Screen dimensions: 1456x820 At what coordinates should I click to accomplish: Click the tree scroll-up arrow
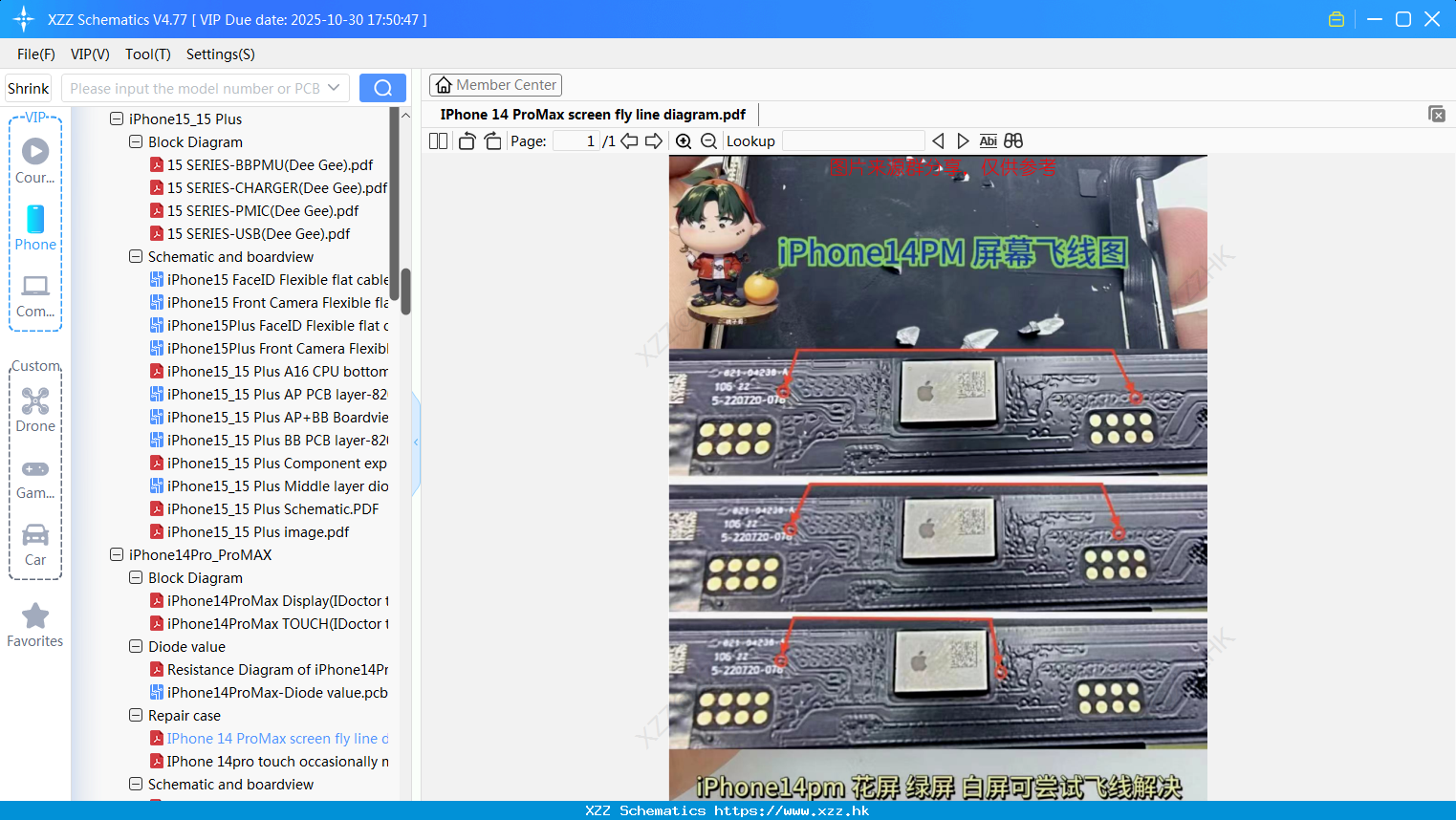pyautogui.click(x=405, y=116)
